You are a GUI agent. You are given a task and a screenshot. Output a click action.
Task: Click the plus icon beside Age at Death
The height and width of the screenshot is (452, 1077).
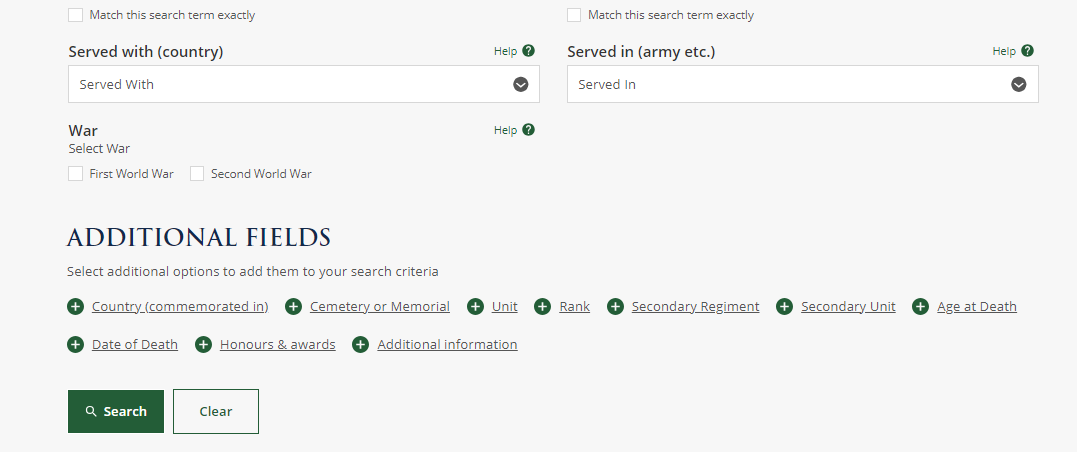920,307
